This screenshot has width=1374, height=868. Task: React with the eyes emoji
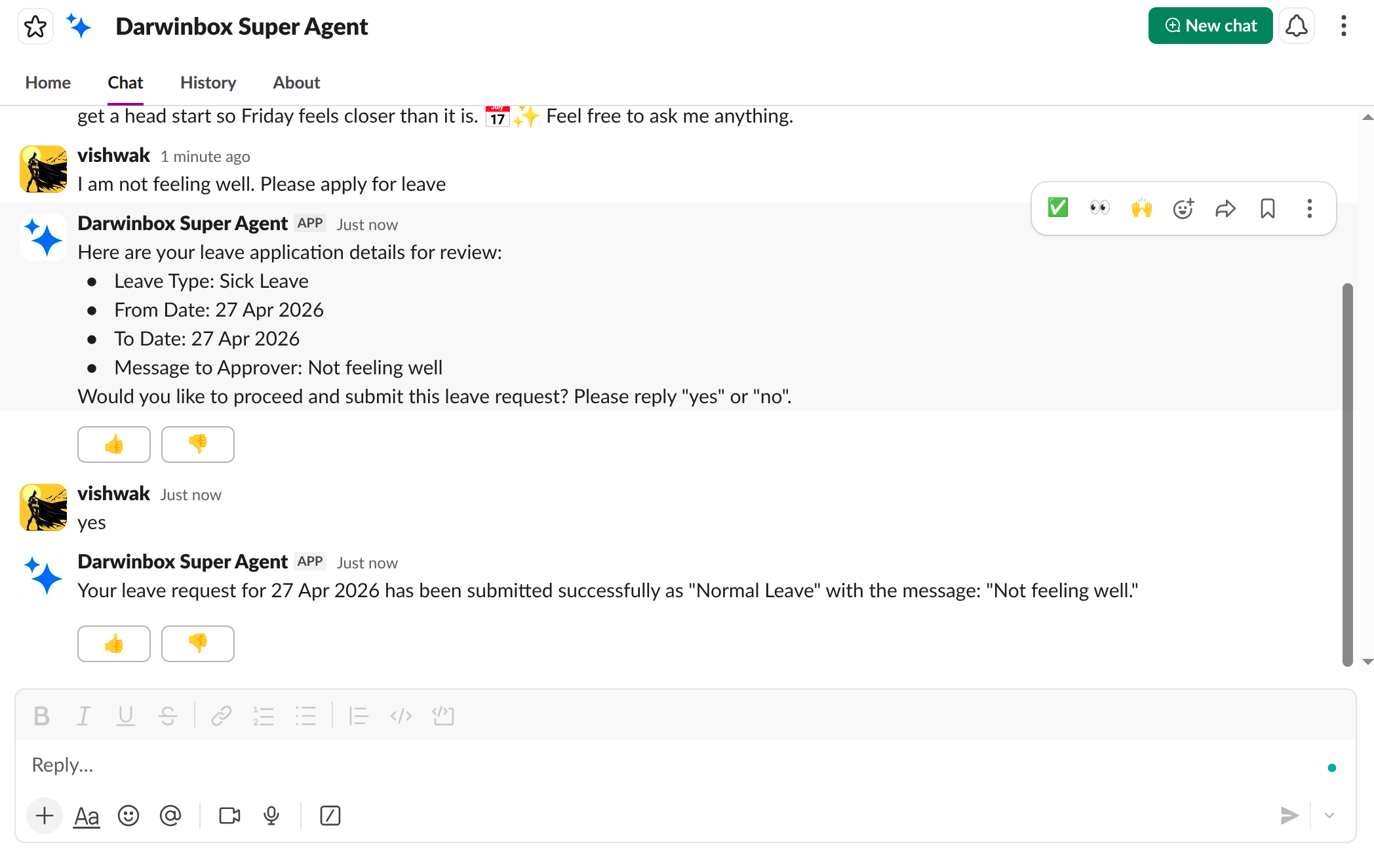(1100, 208)
